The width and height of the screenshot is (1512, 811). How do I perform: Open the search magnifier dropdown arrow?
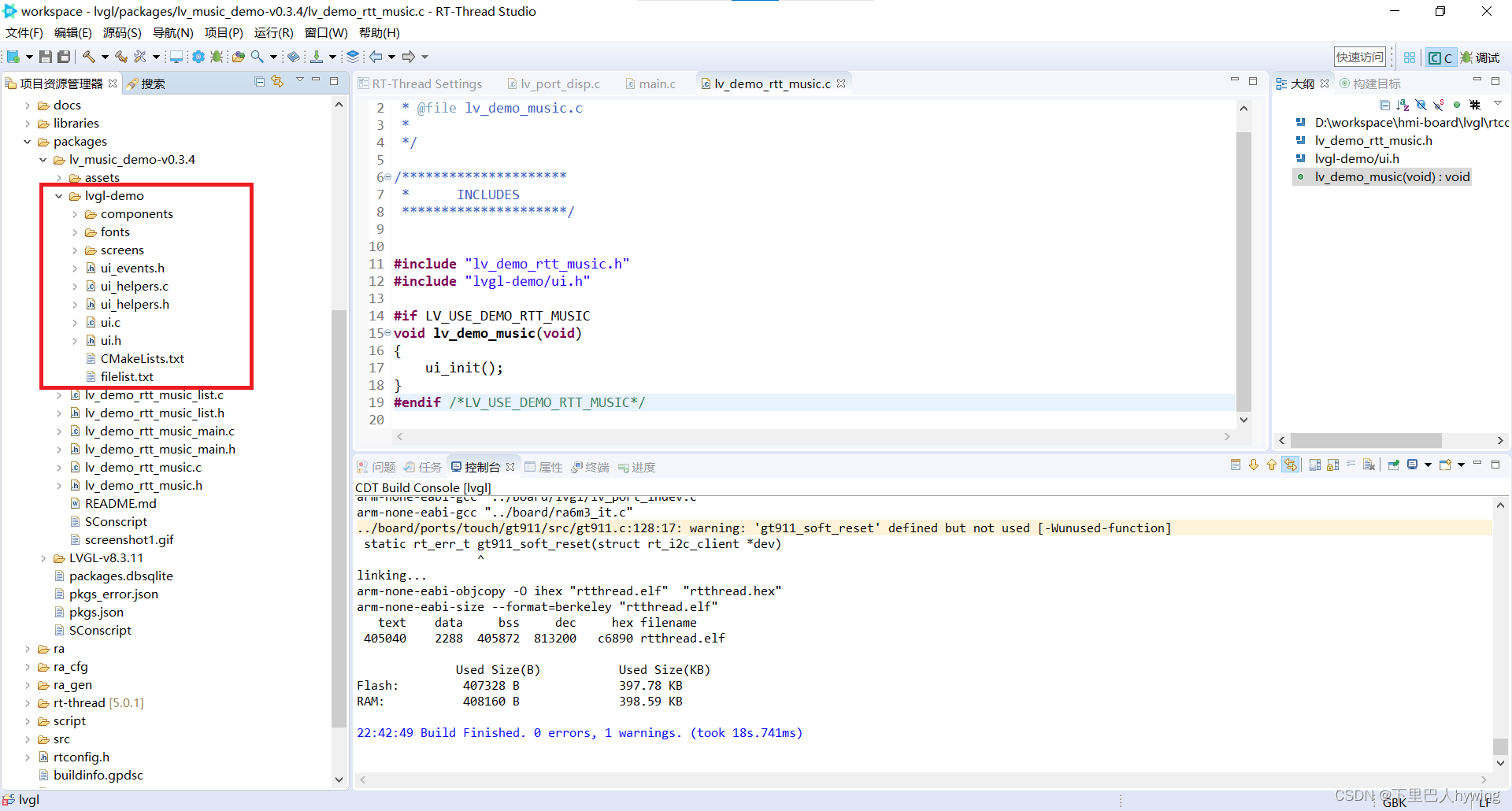[x=273, y=57]
